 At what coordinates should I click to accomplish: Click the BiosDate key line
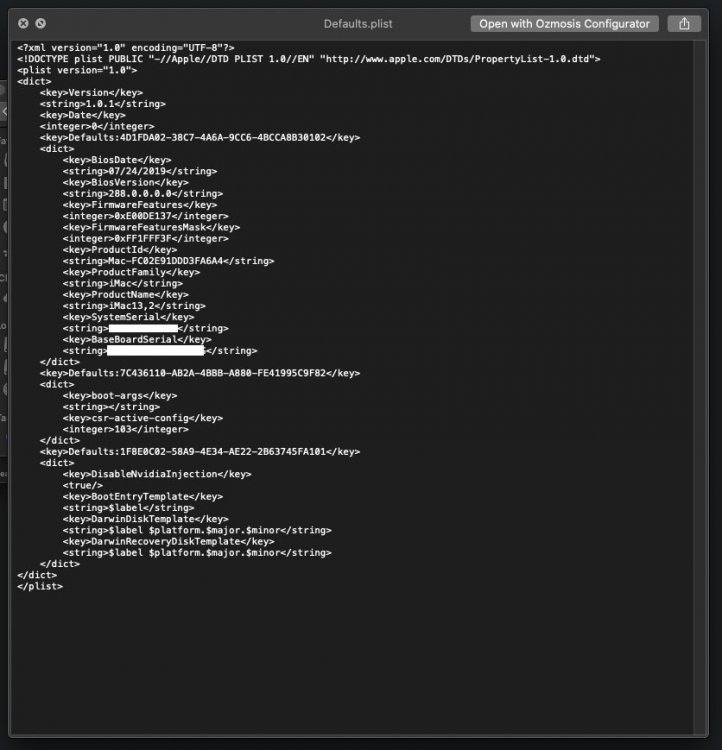point(117,160)
